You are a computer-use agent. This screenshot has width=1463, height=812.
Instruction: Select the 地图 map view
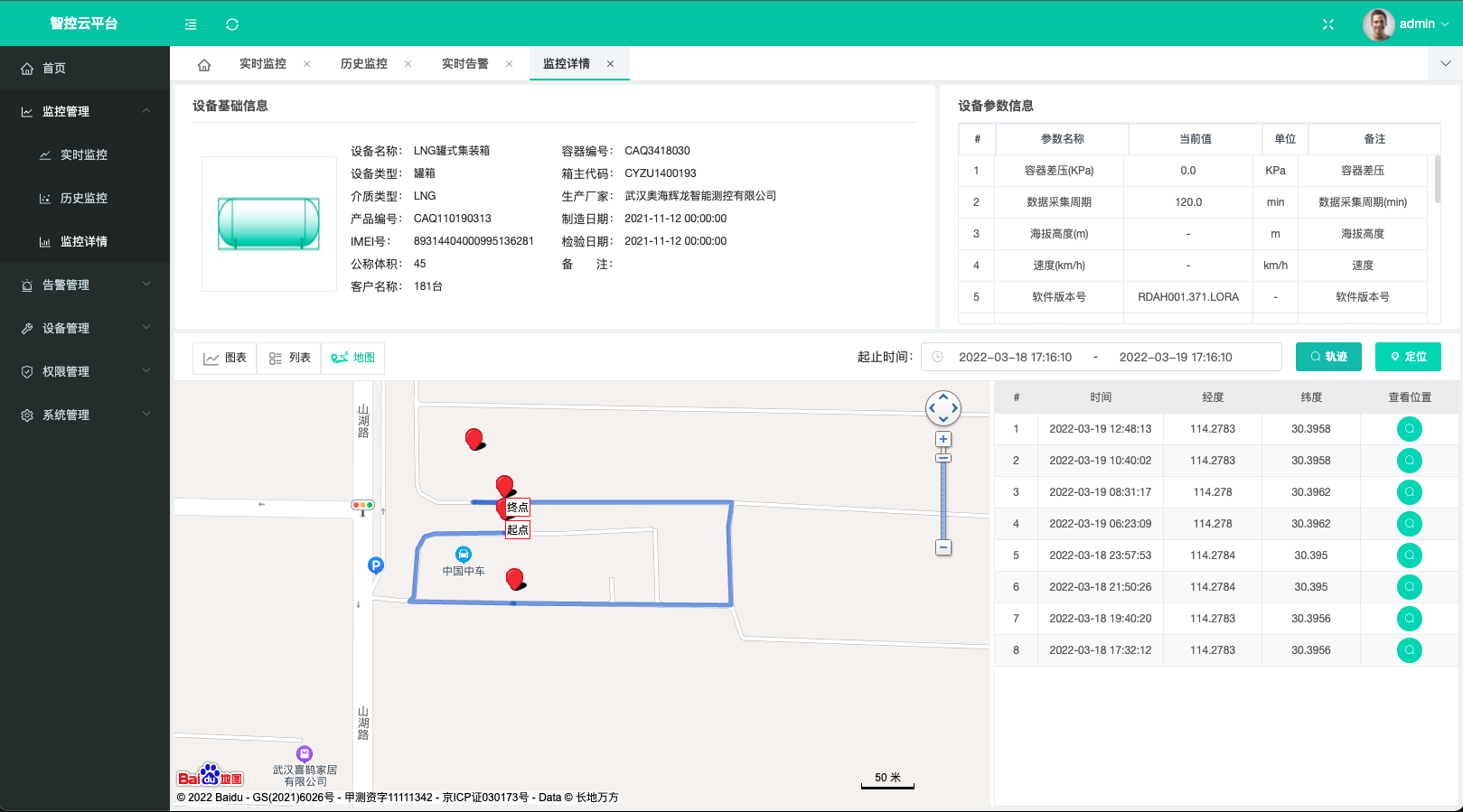tap(353, 358)
